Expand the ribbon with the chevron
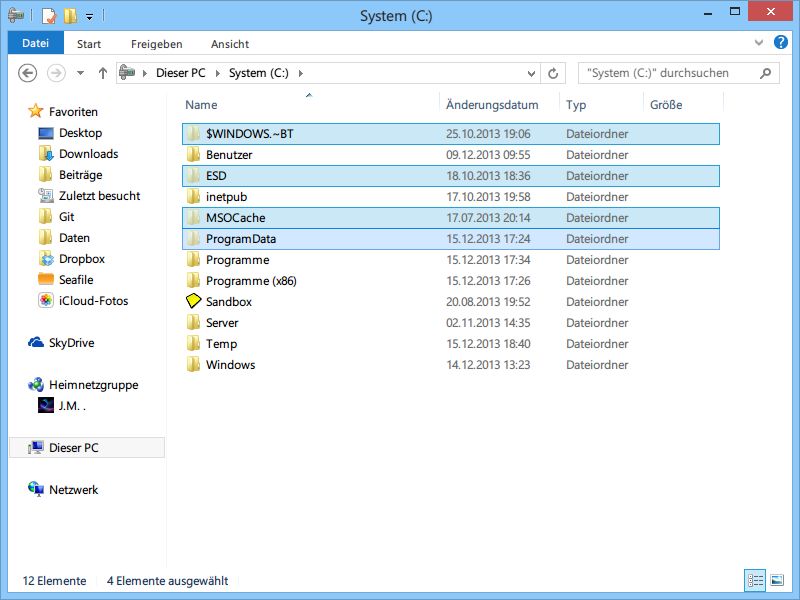The width and height of the screenshot is (800, 600). 759,43
